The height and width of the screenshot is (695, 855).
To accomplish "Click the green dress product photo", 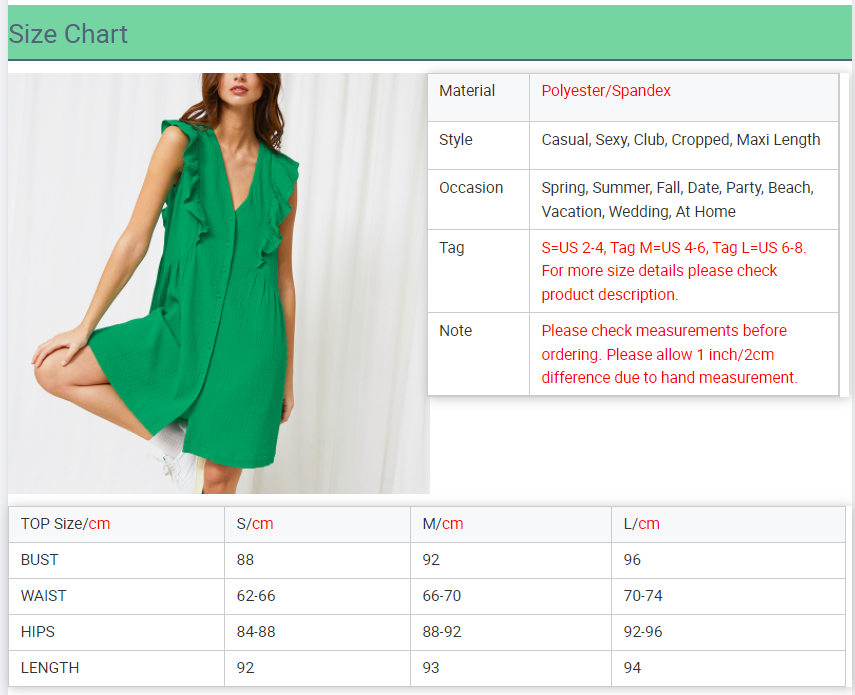I will (218, 283).
